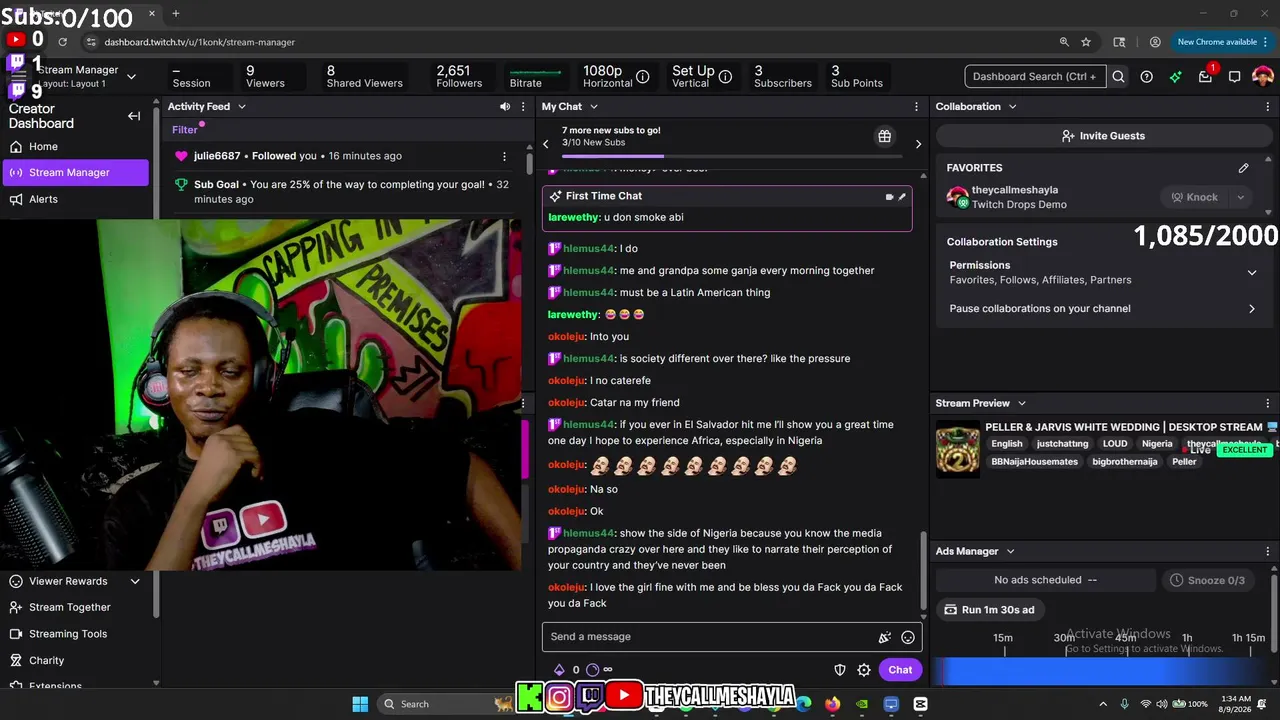
Task: Open Pause collaborations on your channel
Action: (x=1102, y=309)
